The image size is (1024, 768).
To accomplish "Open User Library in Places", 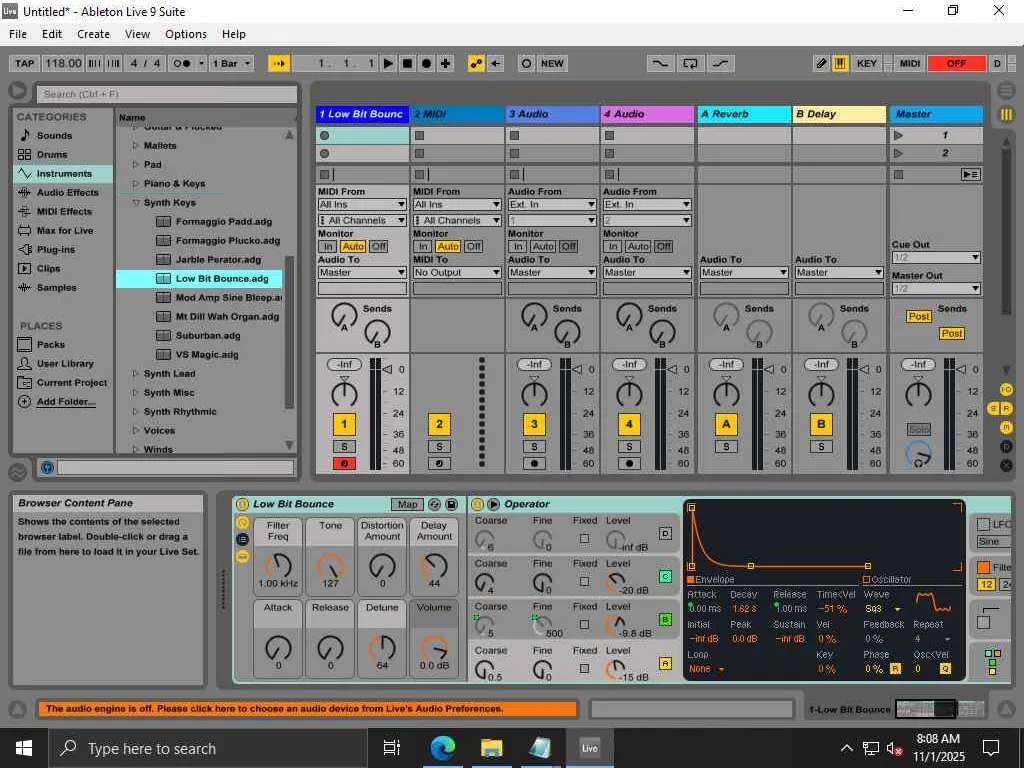I will 65,363.
